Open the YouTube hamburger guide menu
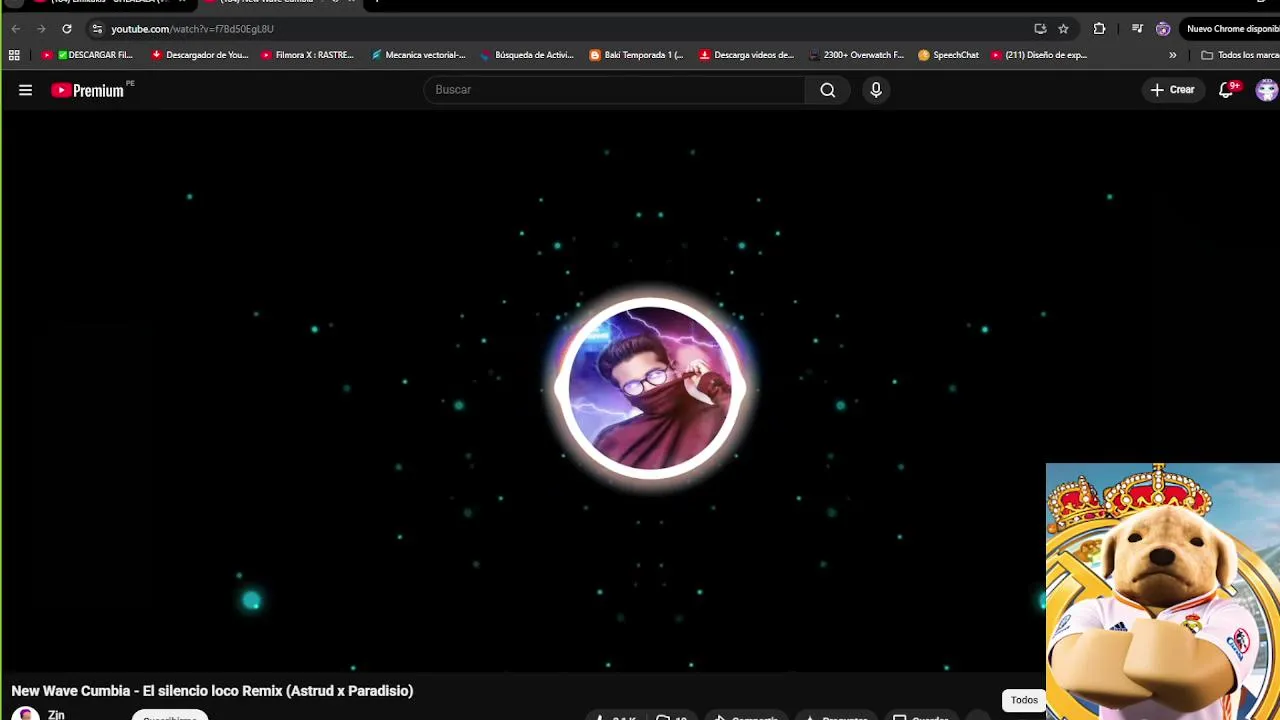The image size is (1280, 720). tap(25, 90)
